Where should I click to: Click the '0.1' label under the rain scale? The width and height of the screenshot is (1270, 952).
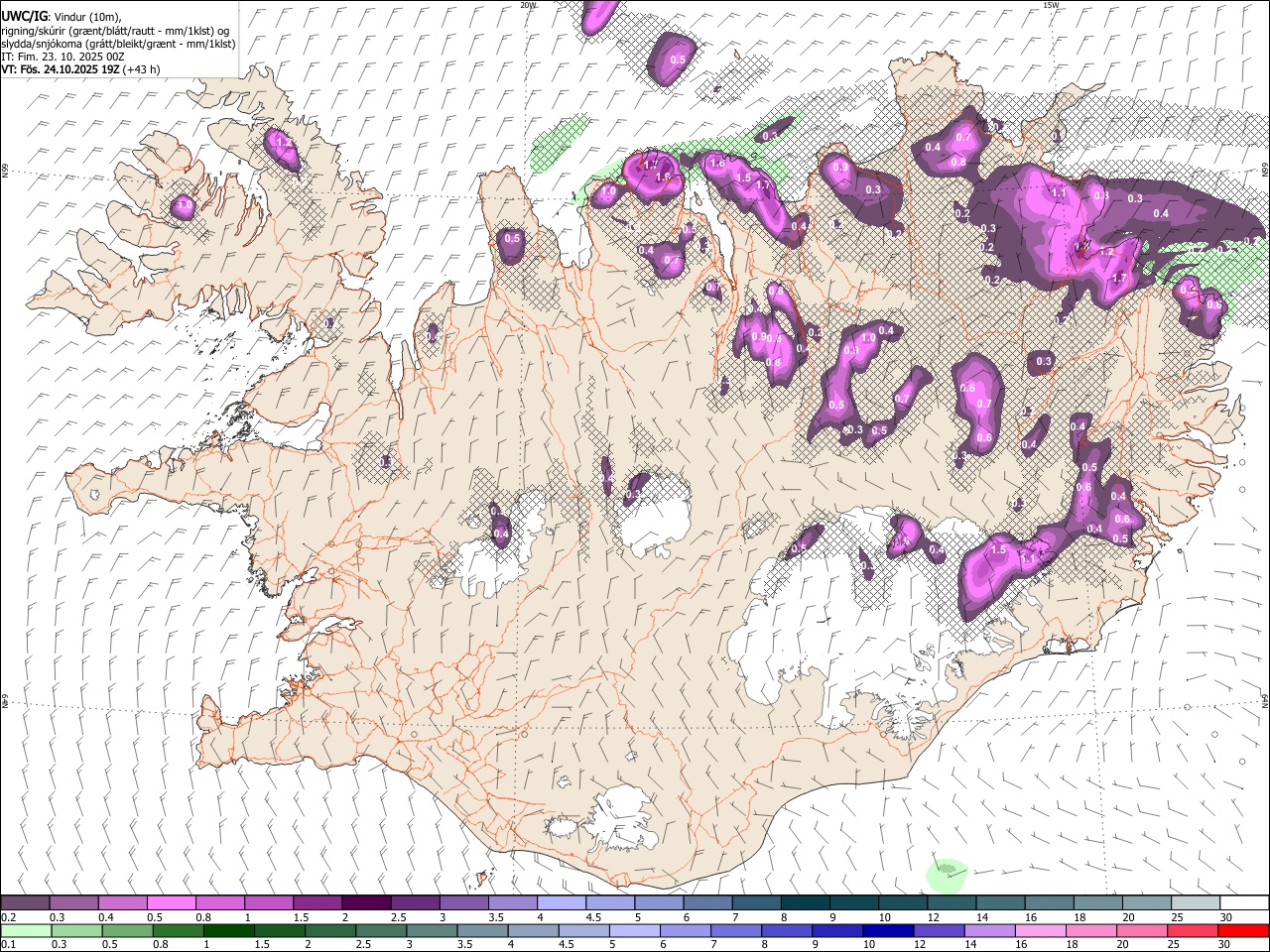[x=9, y=944]
